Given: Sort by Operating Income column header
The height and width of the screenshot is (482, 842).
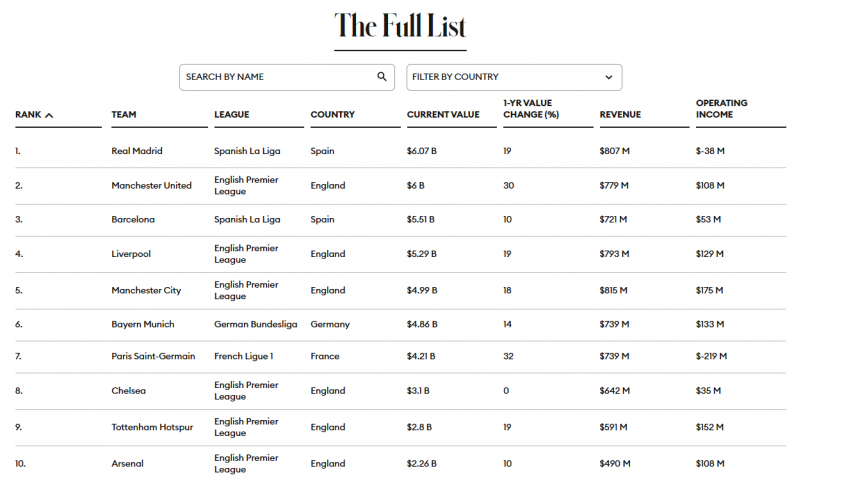Looking at the screenshot, I should (x=721, y=108).
